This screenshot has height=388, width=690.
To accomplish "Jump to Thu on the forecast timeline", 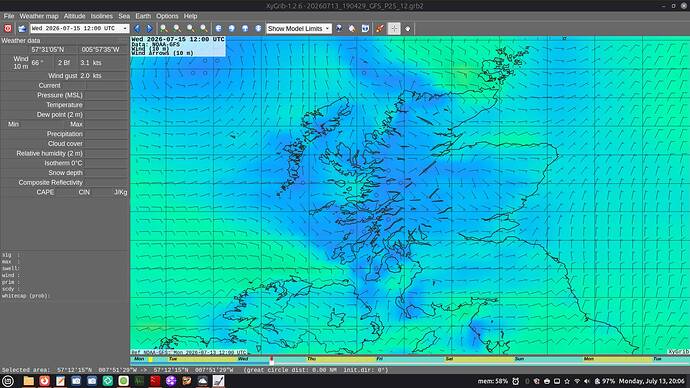I will pos(312,359).
